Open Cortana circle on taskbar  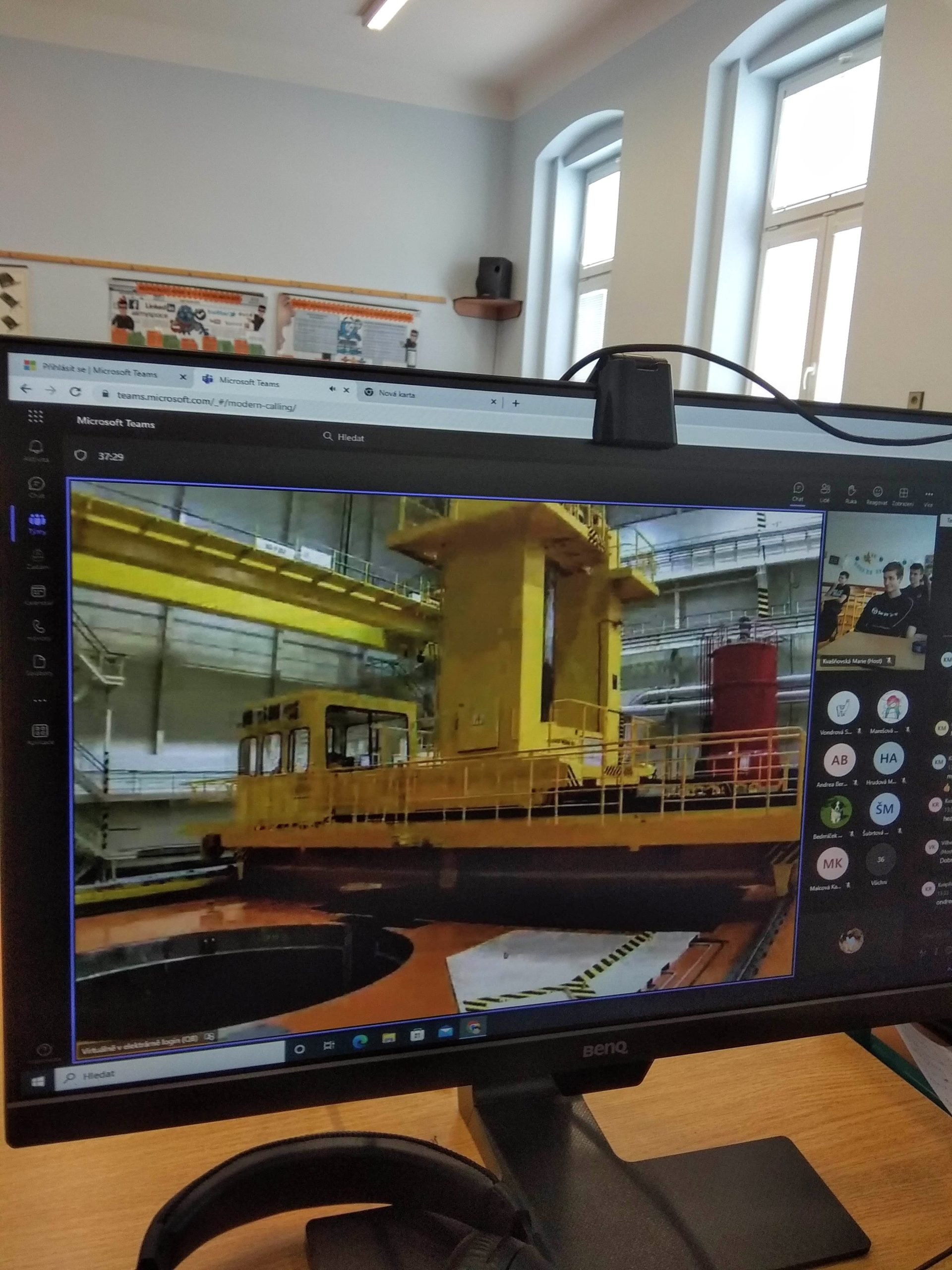pyautogui.click(x=299, y=1050)
